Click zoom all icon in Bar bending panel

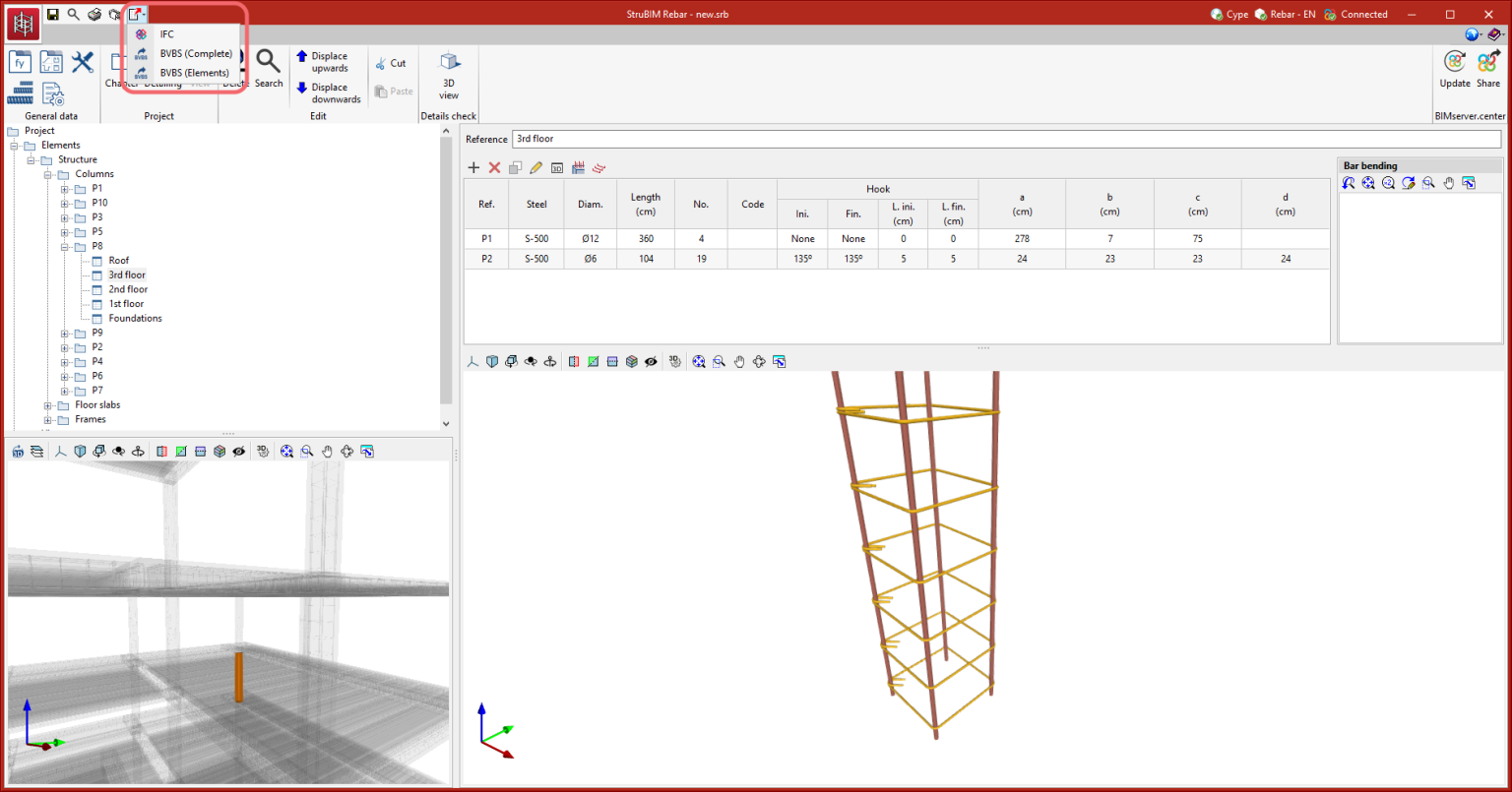[x=1368, y=183]
